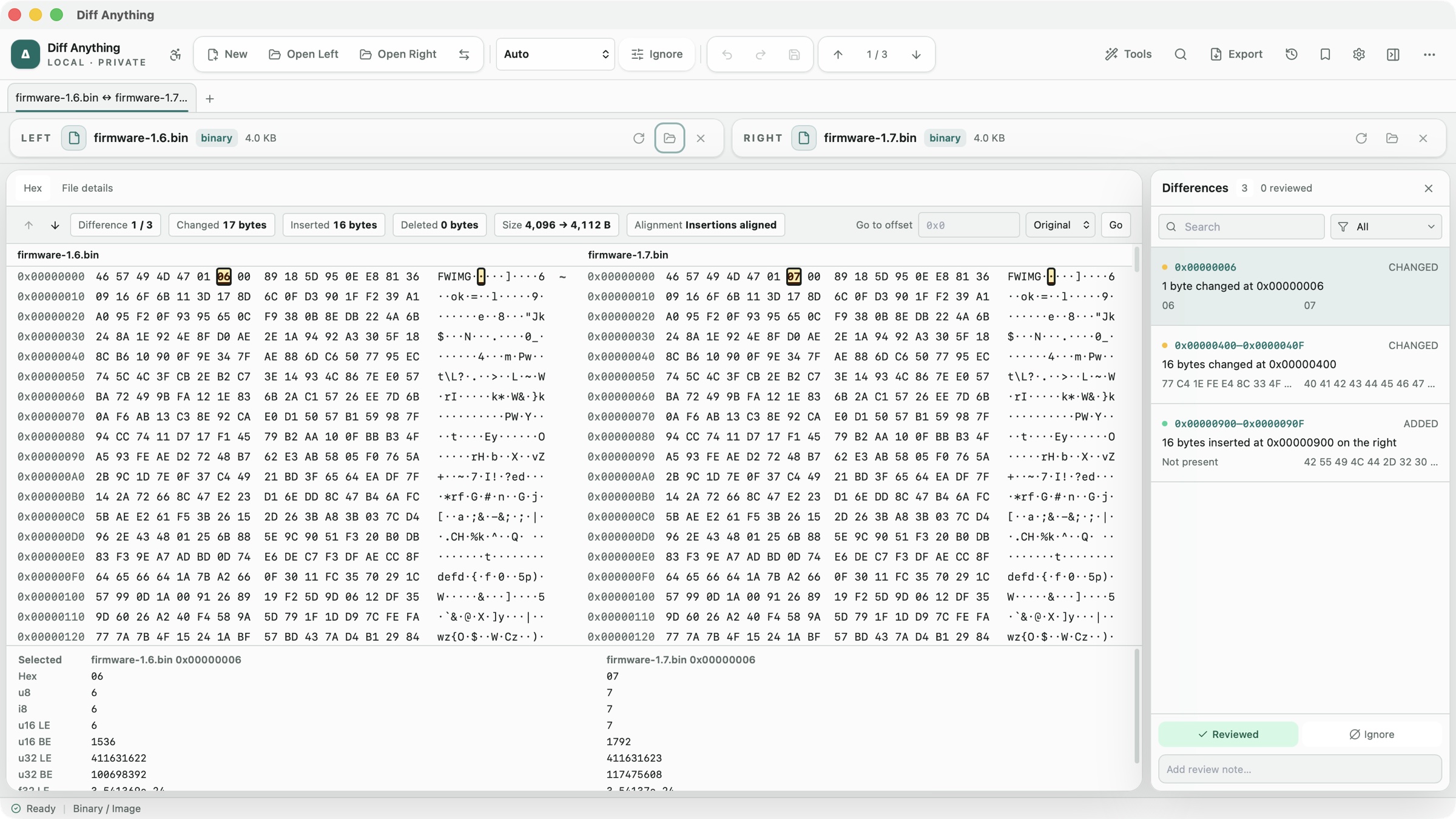Go to next difference in toolbar
Viewport: 1456px width, 819px height.
pyautogui.click(x=916, y=55)
